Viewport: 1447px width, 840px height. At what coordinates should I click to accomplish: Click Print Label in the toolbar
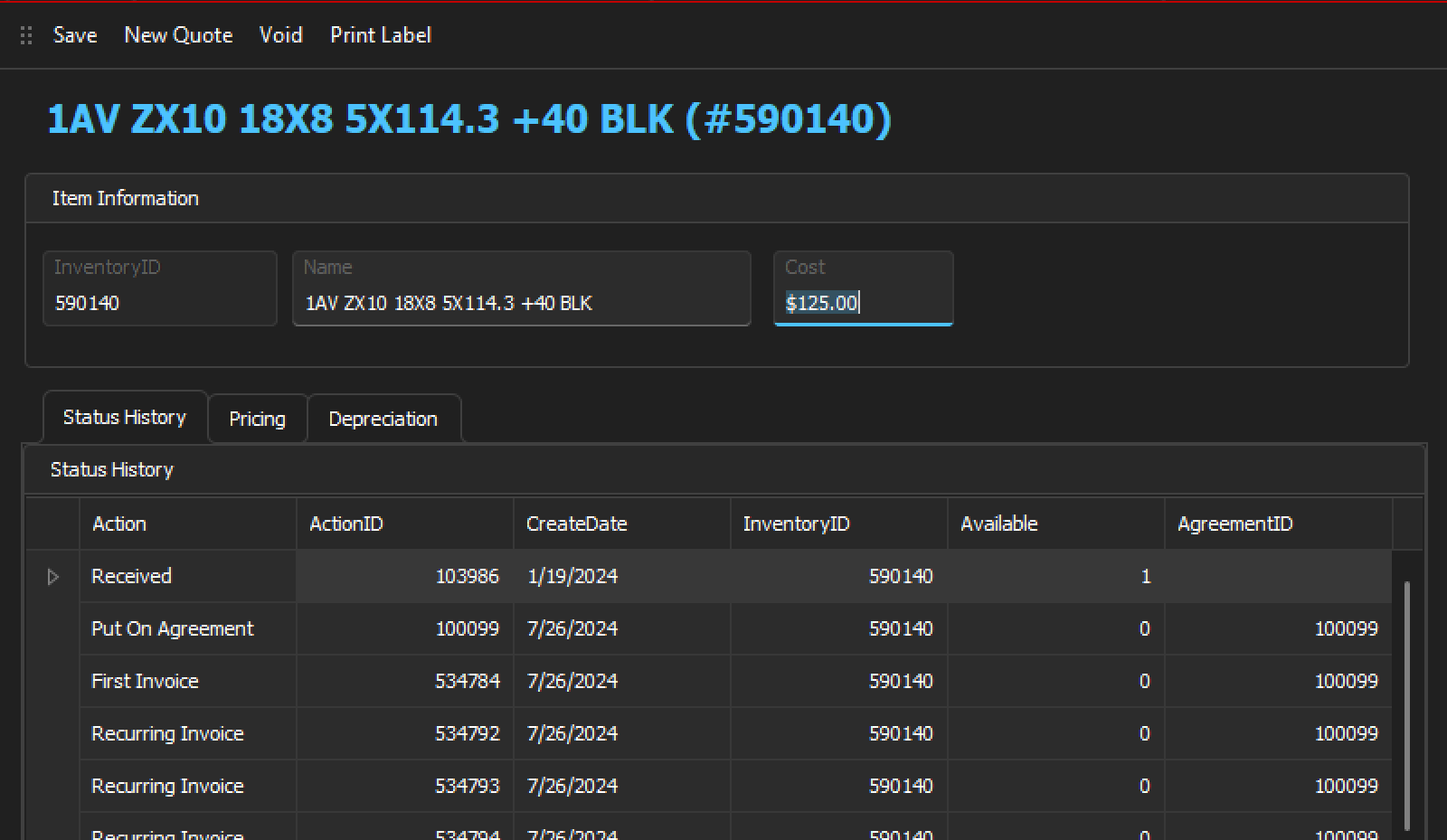(381, 35)
